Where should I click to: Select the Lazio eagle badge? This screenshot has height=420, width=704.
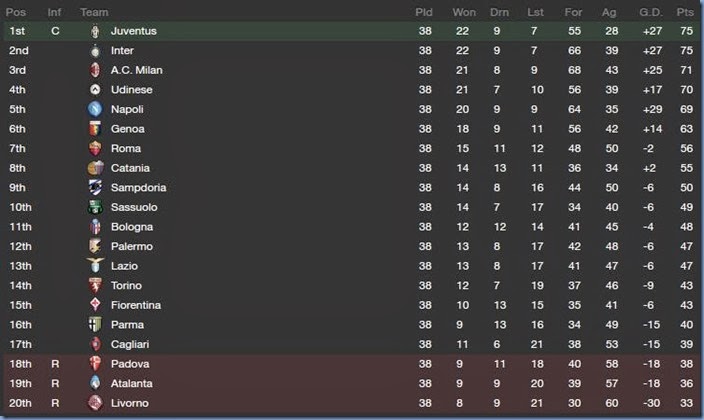point(95,265)
